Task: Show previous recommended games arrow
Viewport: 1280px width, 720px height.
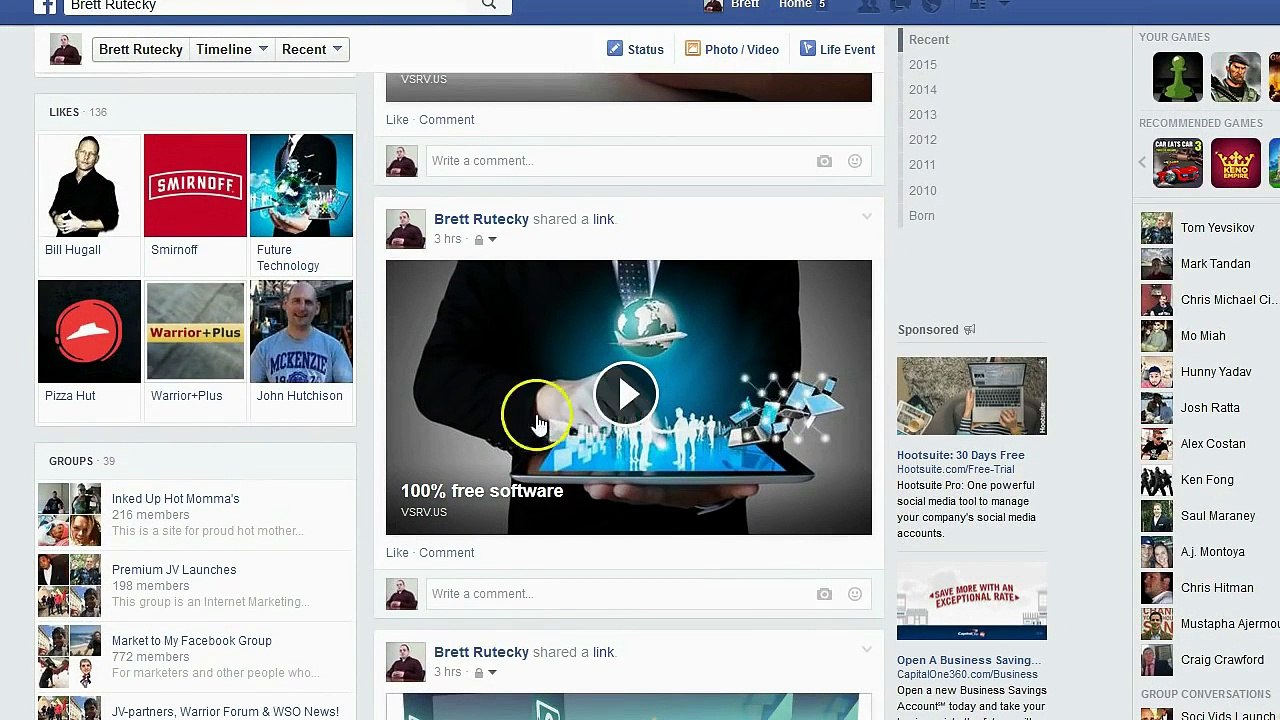Action: coord(1143,162)
